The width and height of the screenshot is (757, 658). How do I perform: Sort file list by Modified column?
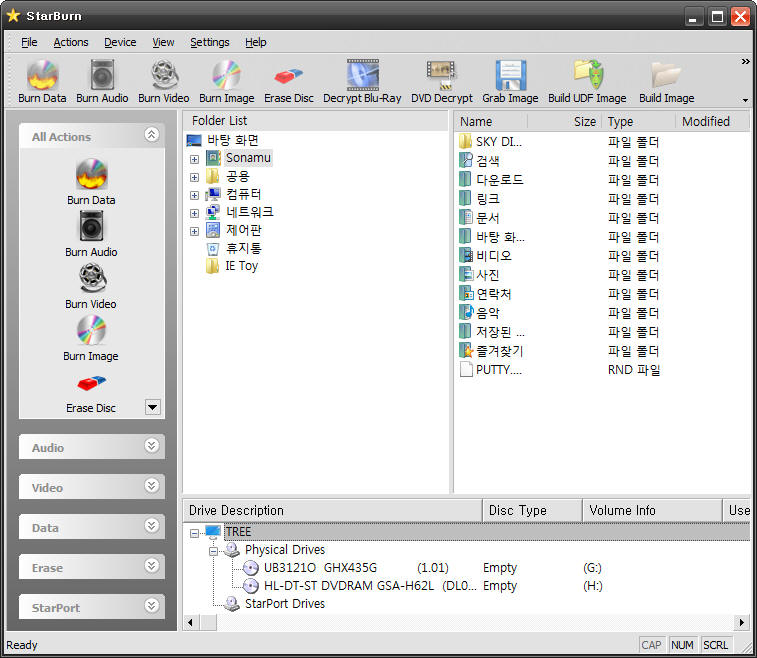click(713, 122)
